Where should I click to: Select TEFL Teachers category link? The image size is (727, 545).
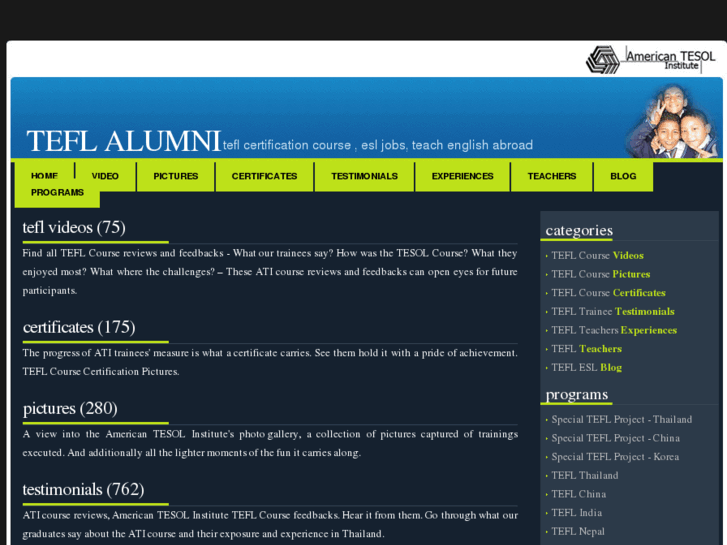pos(587,349)
